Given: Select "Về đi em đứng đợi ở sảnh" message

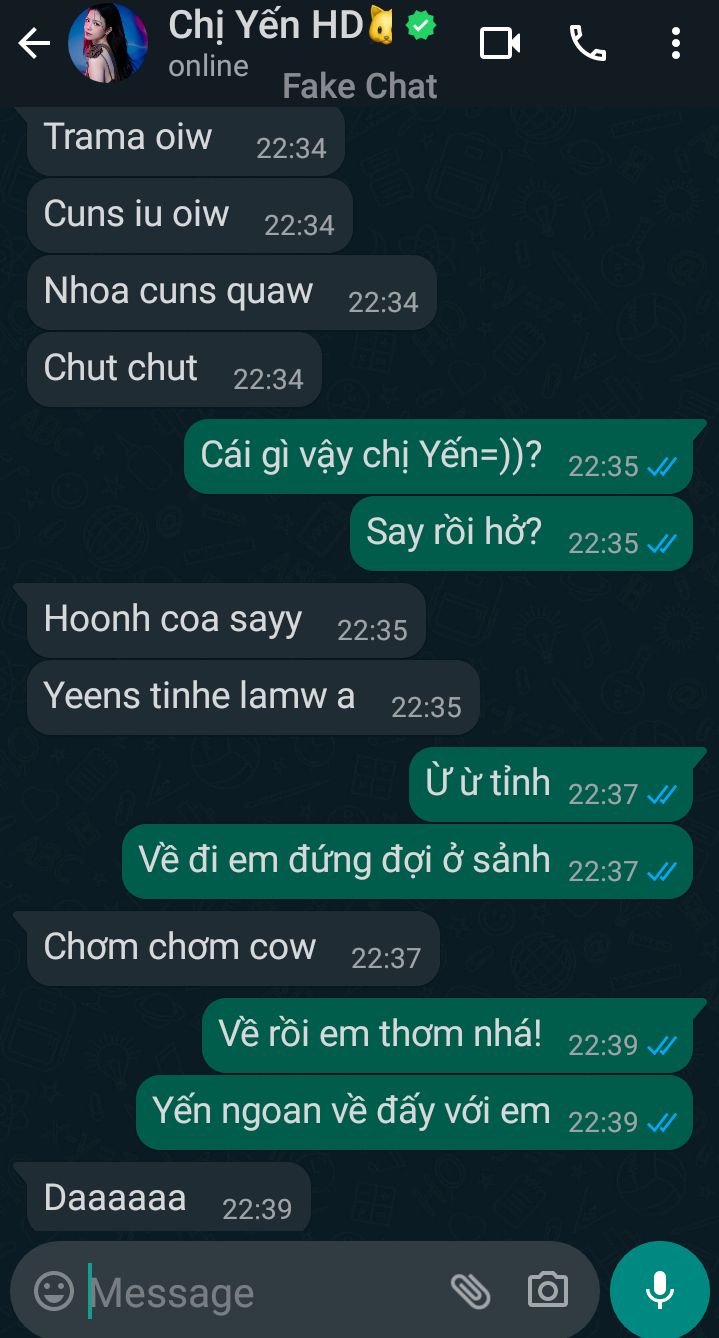Looking at the screenshot, I should click(408, 861).
